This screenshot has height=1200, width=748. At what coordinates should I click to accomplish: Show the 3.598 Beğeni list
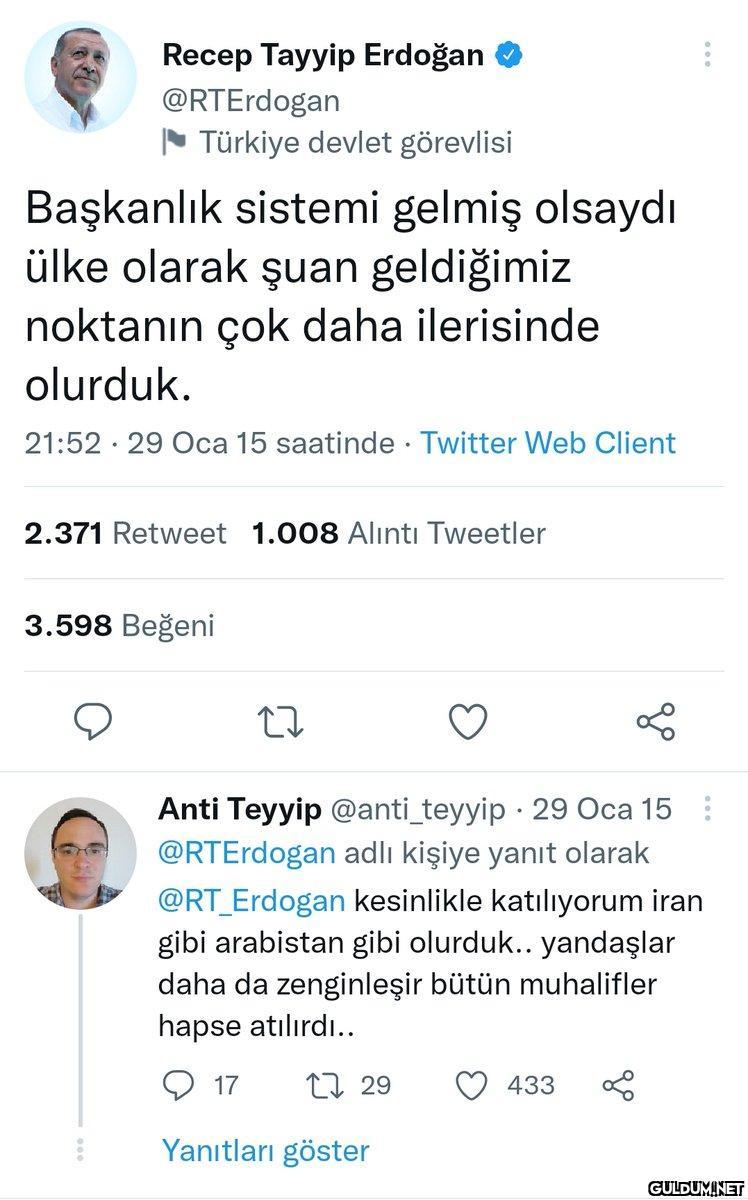(x=119, y=626)
